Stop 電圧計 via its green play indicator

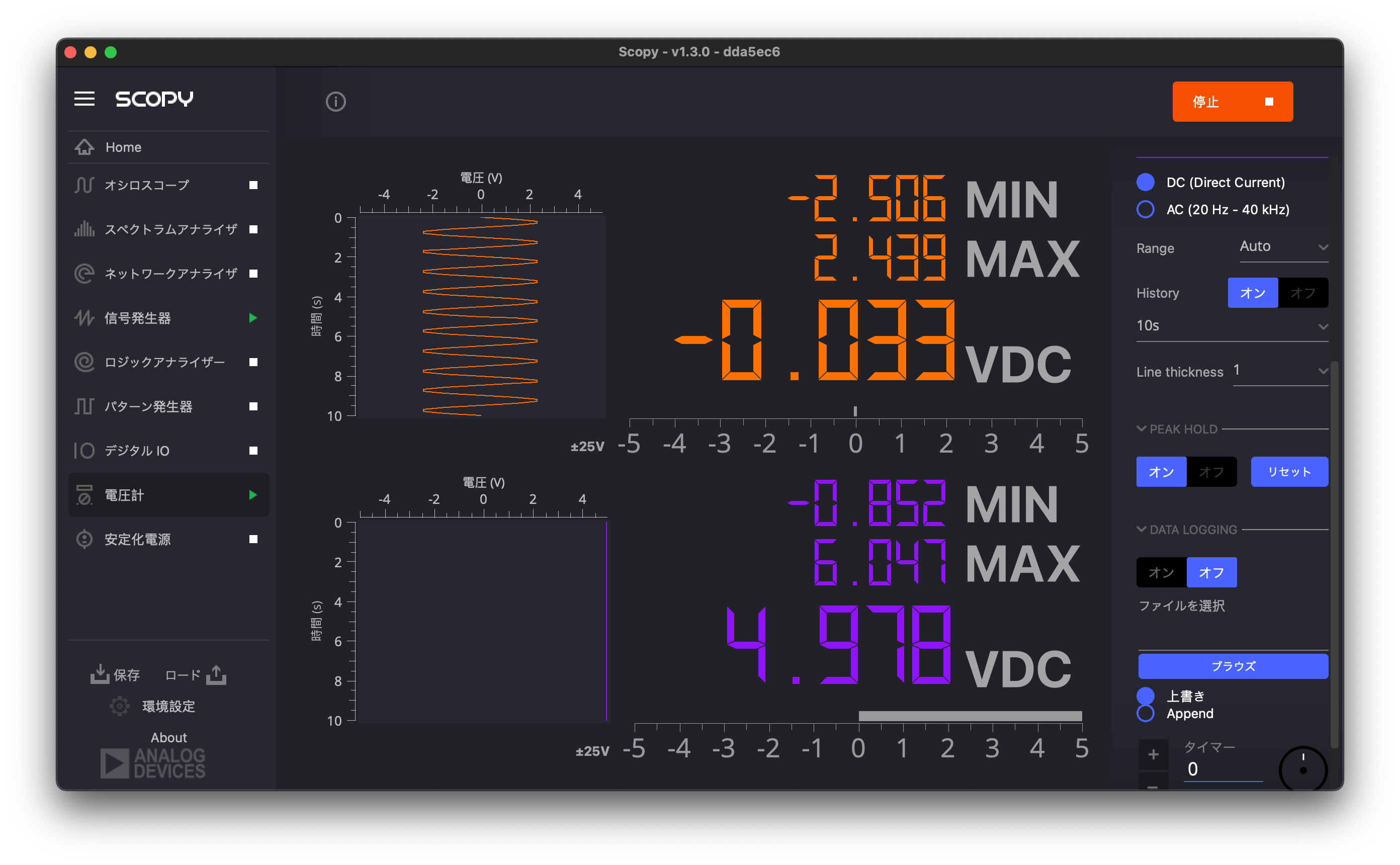(253, 495)
